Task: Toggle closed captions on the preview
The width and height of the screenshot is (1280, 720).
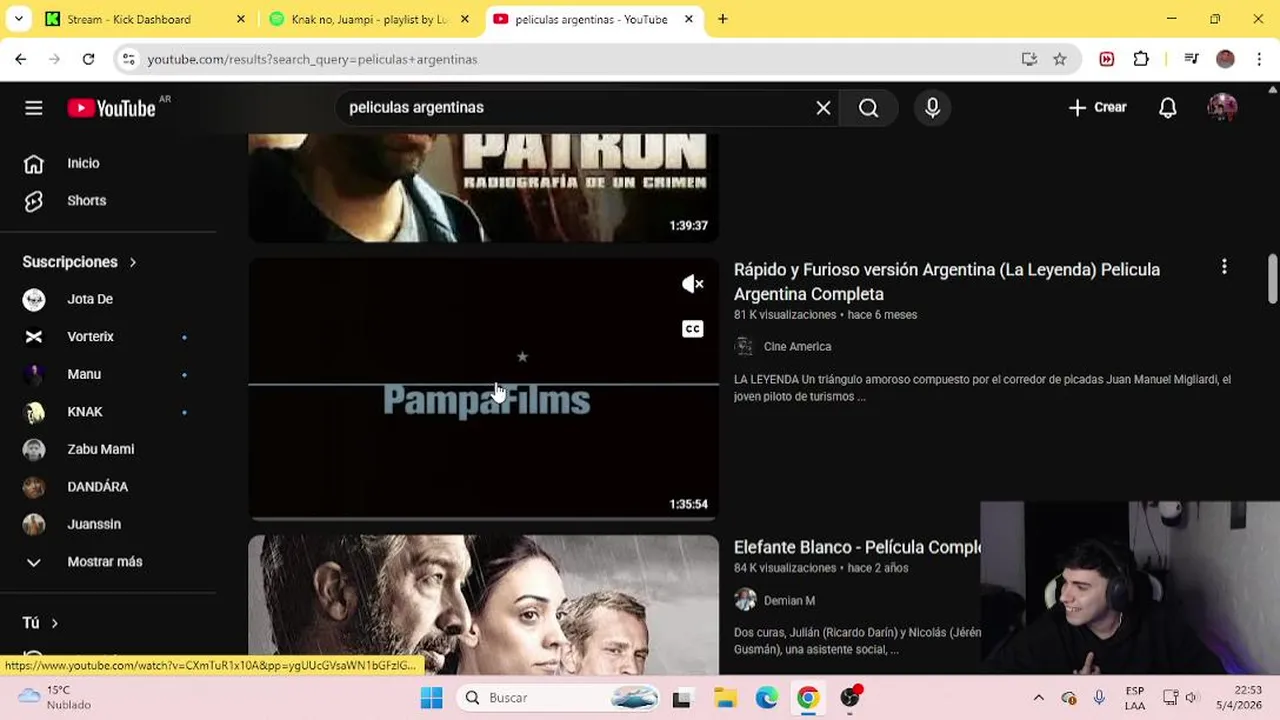Action: point(692,329)
